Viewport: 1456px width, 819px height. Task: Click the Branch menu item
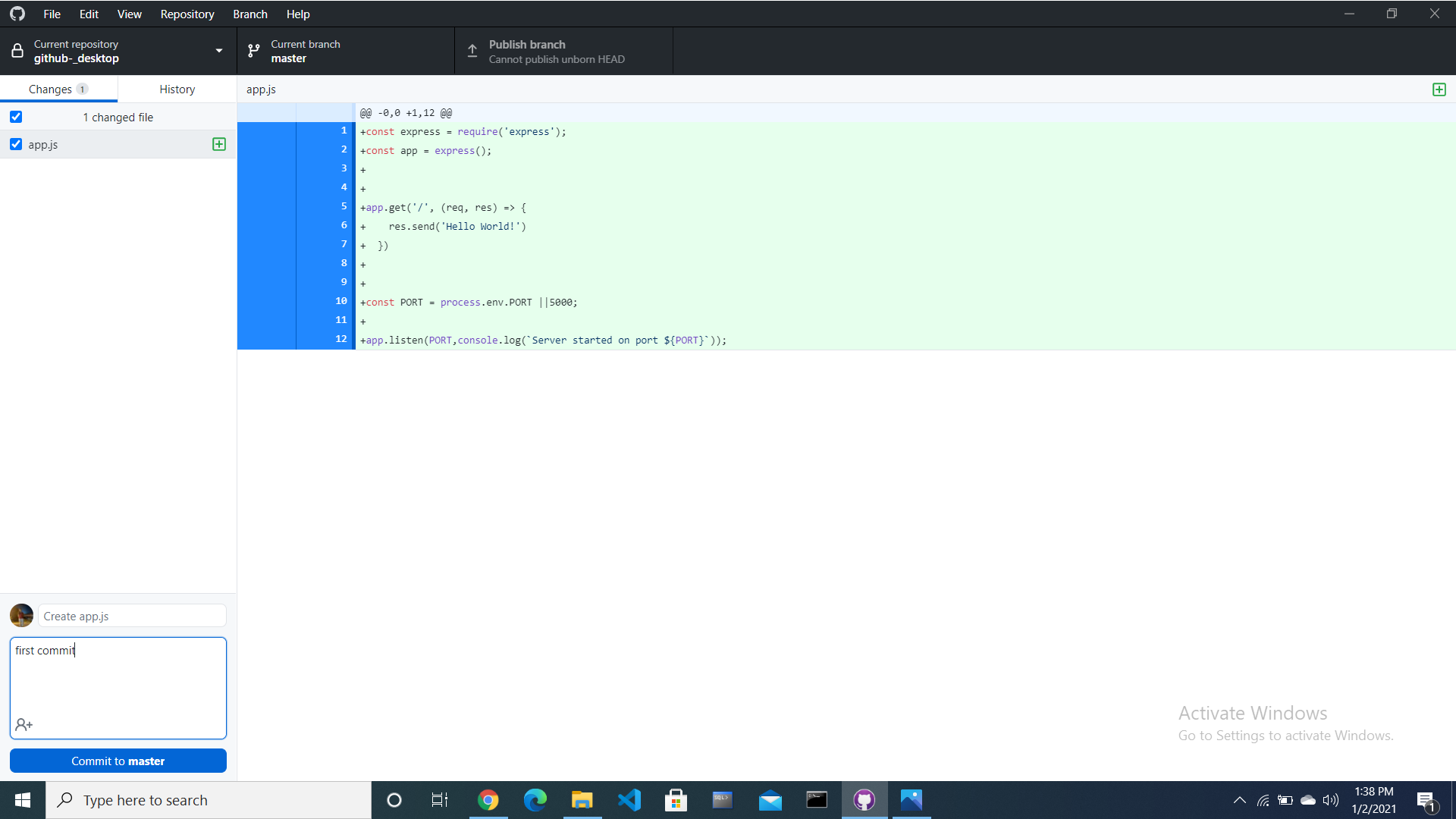249,14
